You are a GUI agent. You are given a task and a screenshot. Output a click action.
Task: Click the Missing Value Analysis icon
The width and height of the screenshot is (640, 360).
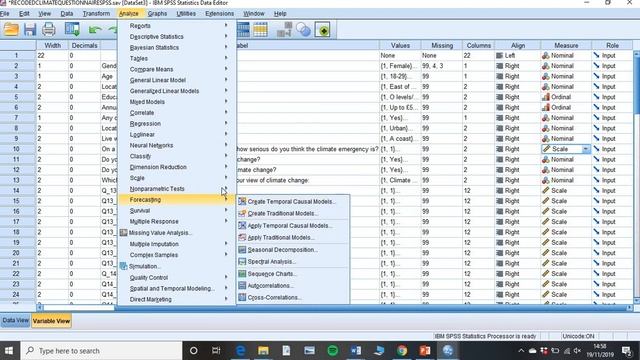pyautogui.click(x=124, y=233)
